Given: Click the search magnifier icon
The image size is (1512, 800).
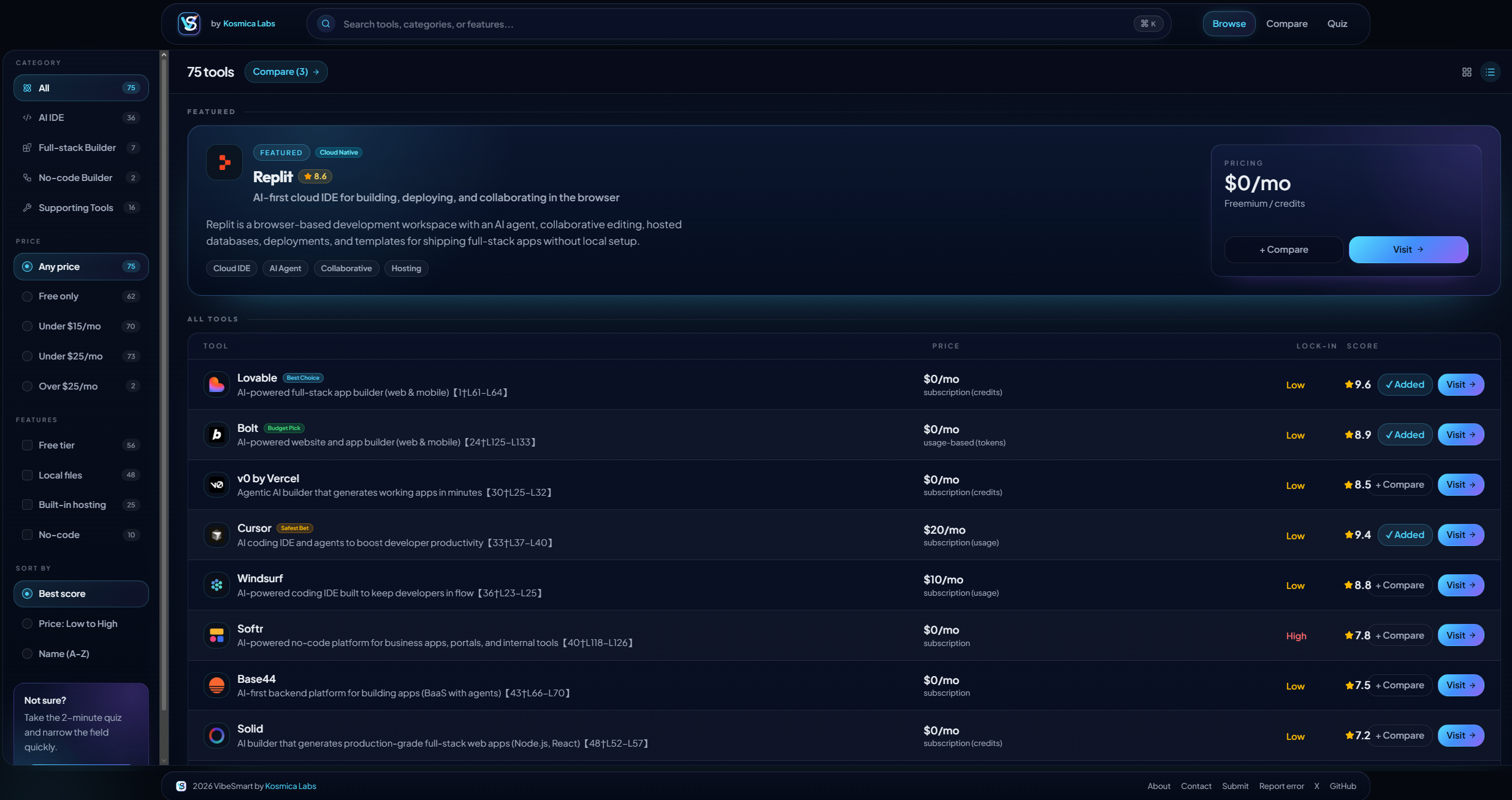Looking at the screenshot, I should (x=326, y=24).
